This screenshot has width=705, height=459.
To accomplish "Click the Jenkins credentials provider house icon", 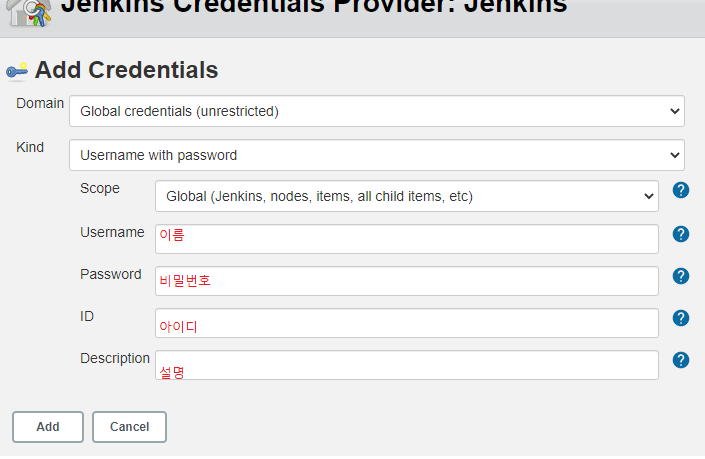I will 29,13.
